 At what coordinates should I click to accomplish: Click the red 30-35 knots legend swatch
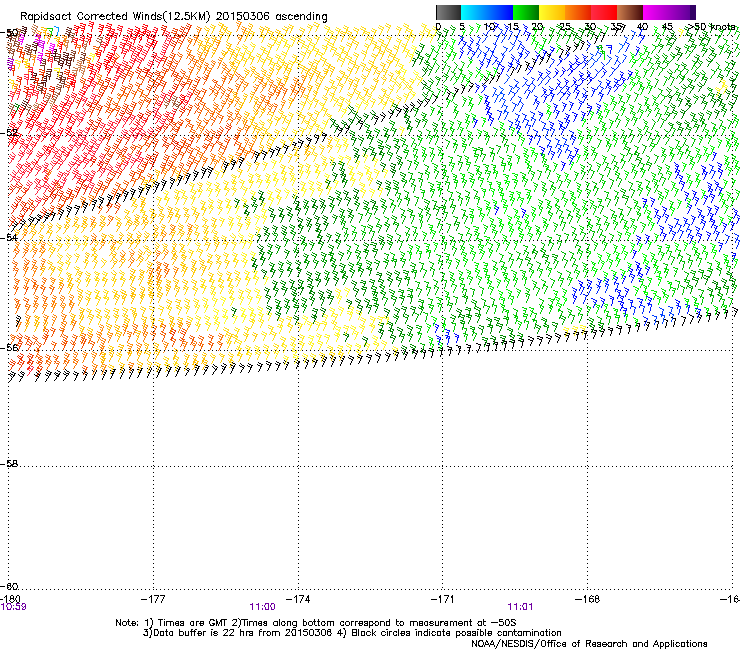pyautogui.click(x=604, y=12)
